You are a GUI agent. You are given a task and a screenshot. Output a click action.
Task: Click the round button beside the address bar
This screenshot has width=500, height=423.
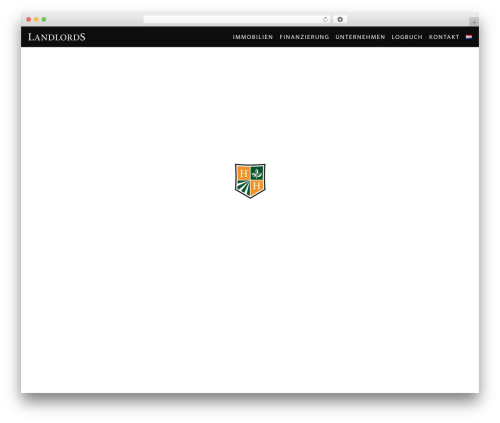340,19
